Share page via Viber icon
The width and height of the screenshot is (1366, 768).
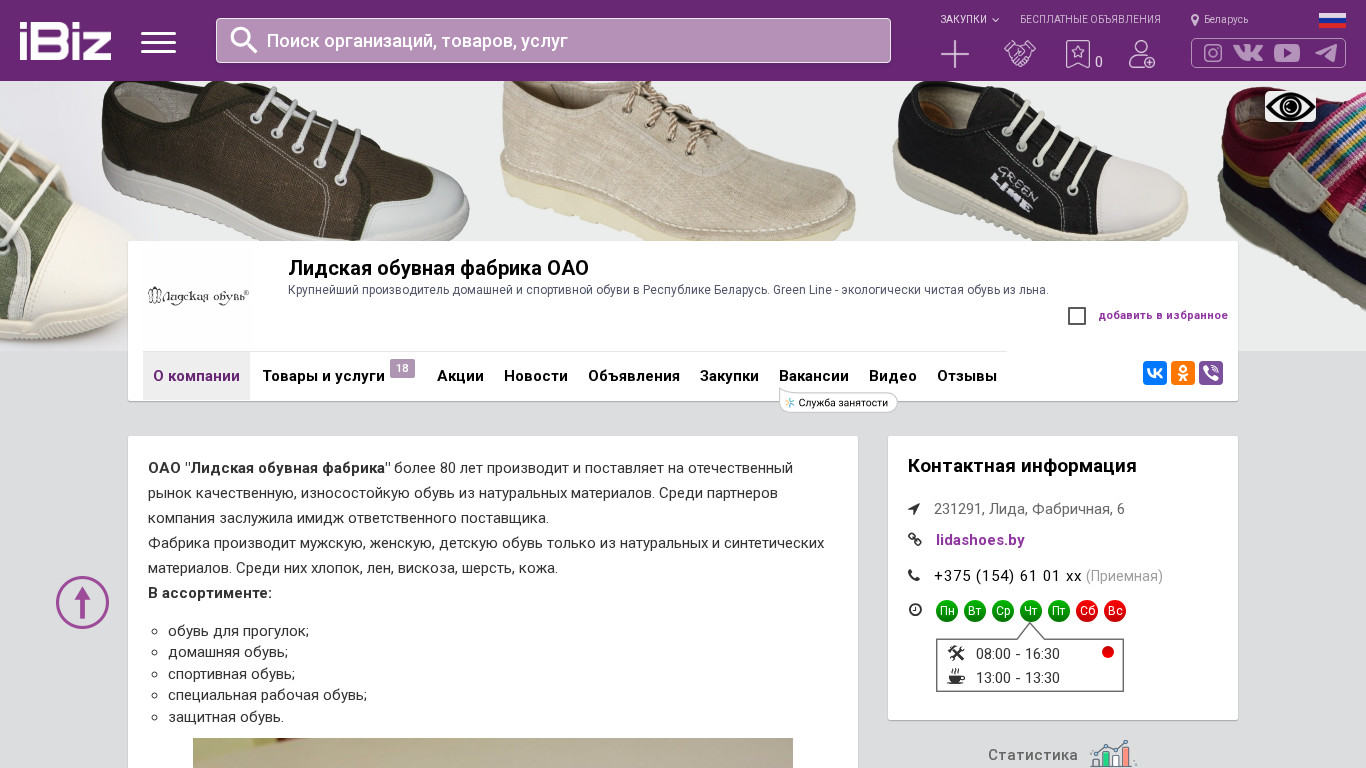[x=1211, y=373]
